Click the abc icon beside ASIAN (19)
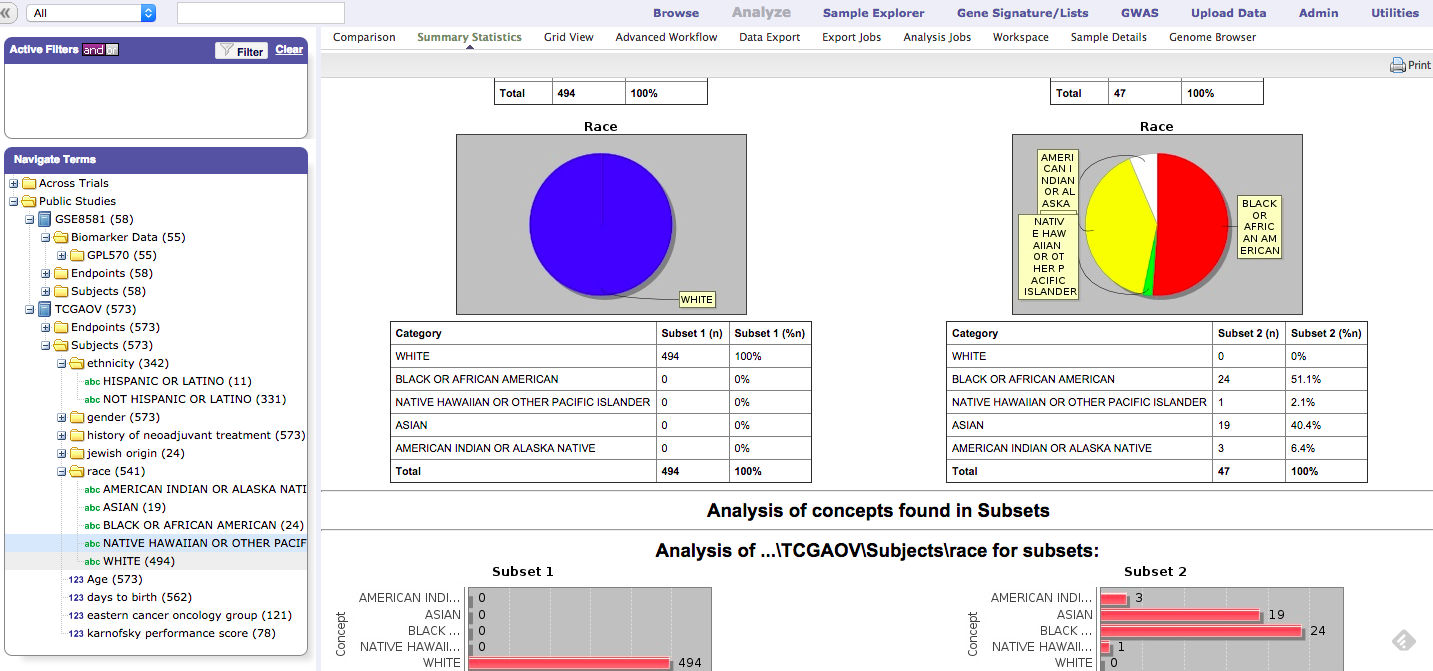This screenshot has width=1433, height=671. (92, 507)
